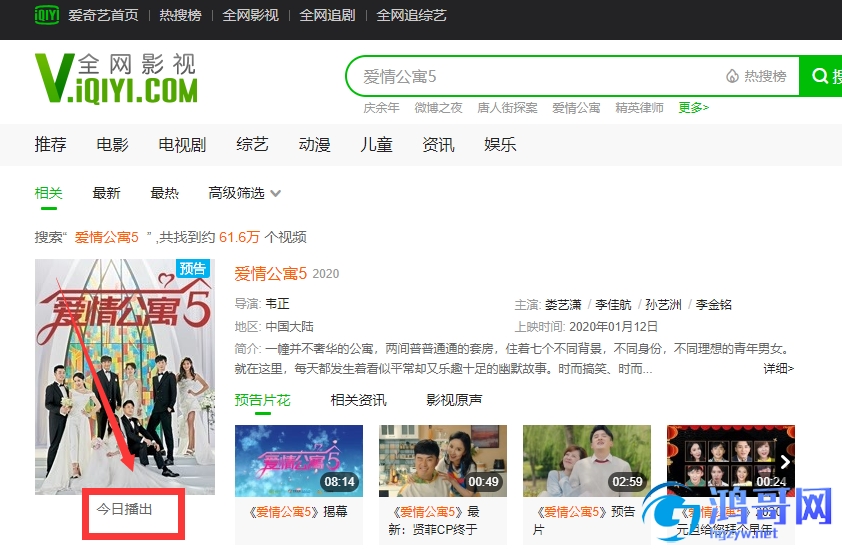Image resolution: width=842 pixels, height=549 pixels.
Task: Play the 00:49 贤菲CP video thumbnail
Action: pyautogui.click(x=442, y=461)
